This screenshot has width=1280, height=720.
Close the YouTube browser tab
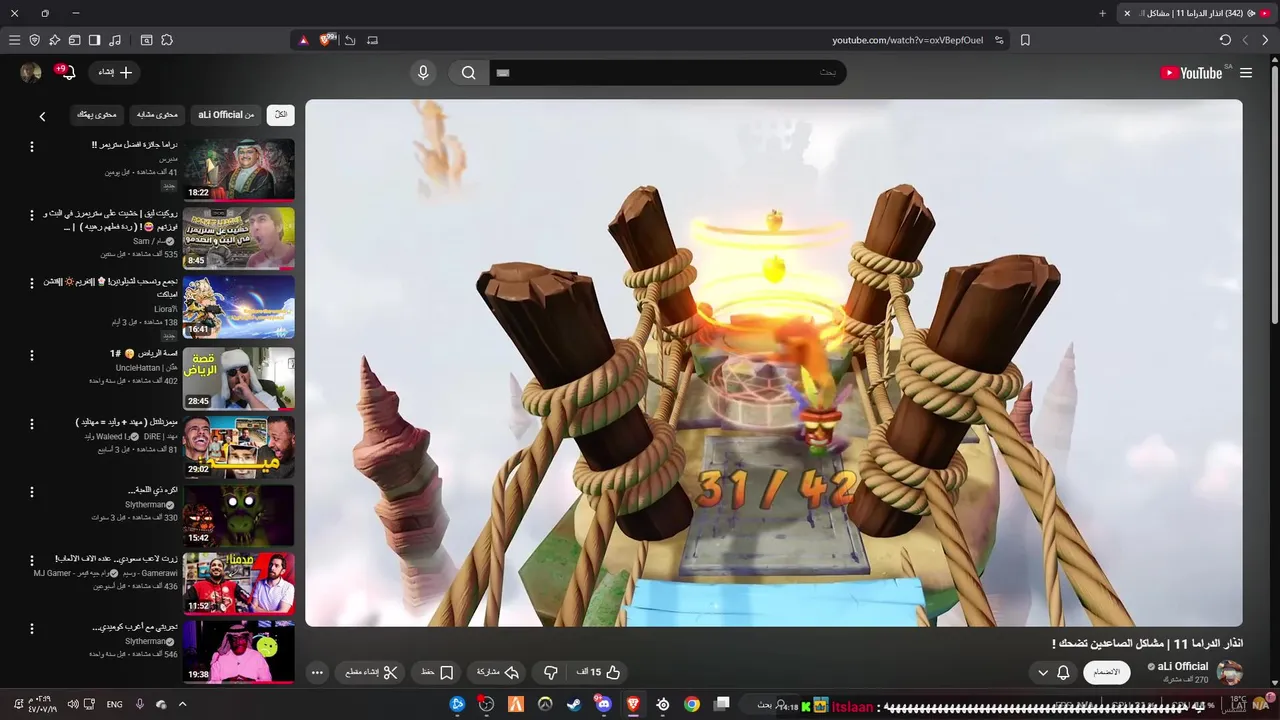(x=1127, y=13)
